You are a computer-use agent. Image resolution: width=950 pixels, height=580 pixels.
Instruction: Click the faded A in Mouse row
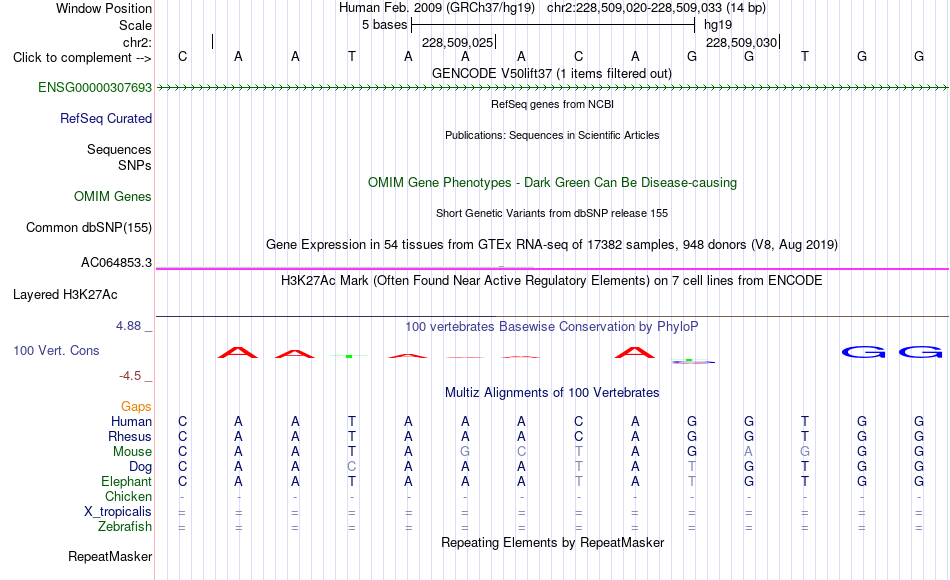point(749,452)
